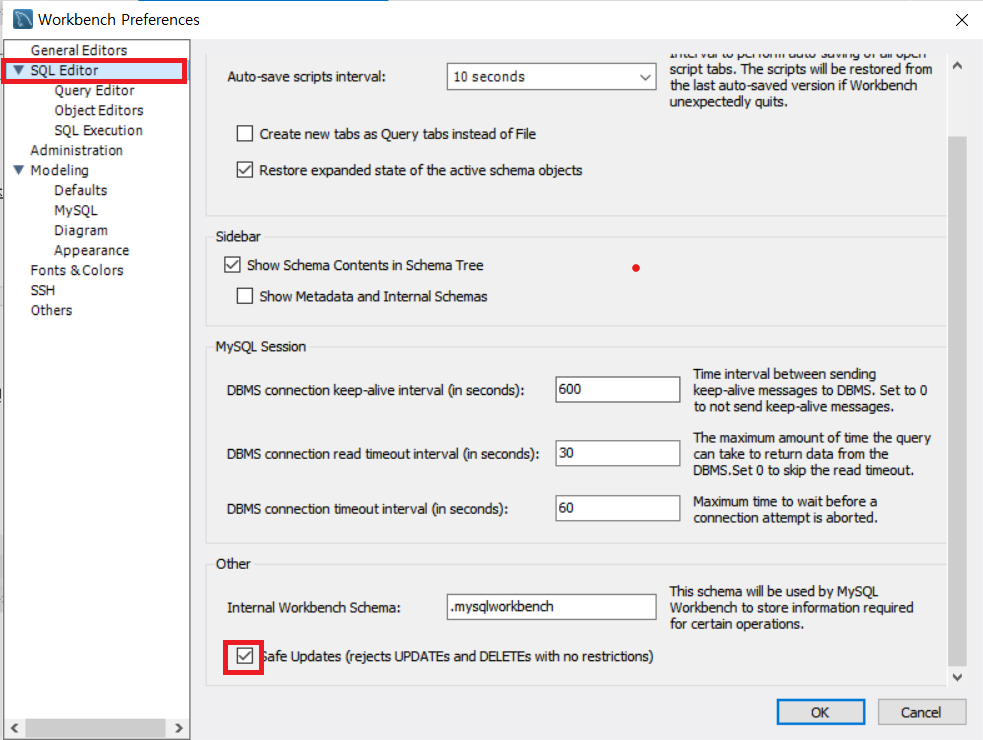Close the Workbench Preferences dialog
983x740 pixels.
[x=962, y=20]
